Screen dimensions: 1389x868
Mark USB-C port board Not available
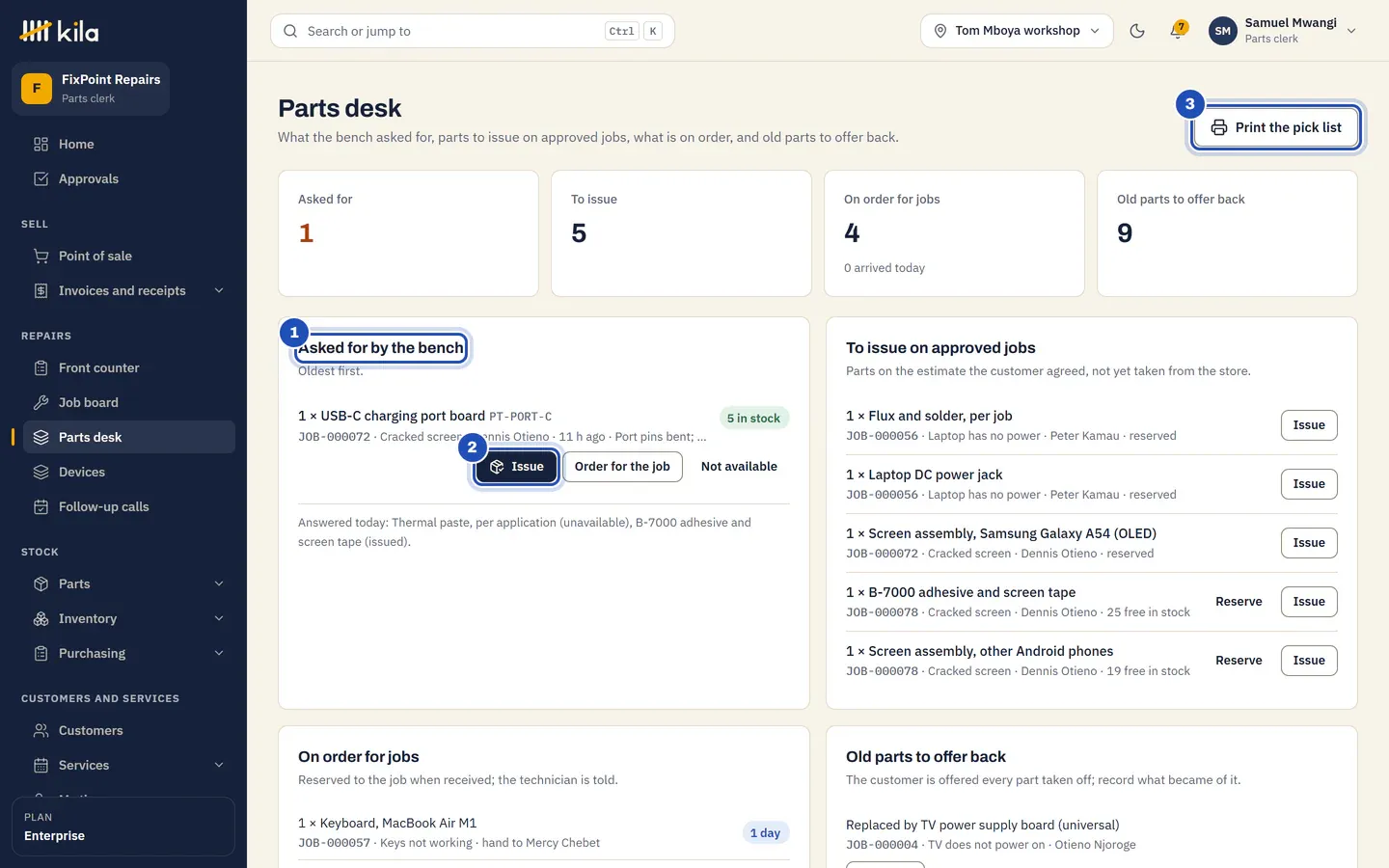739,467
